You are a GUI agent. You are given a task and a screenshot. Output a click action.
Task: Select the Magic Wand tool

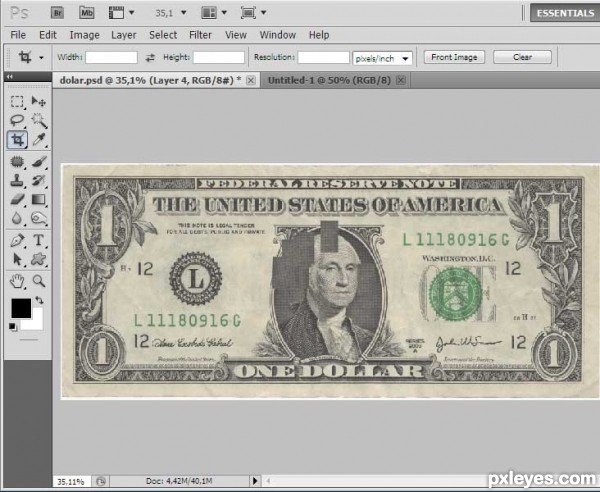39,120
